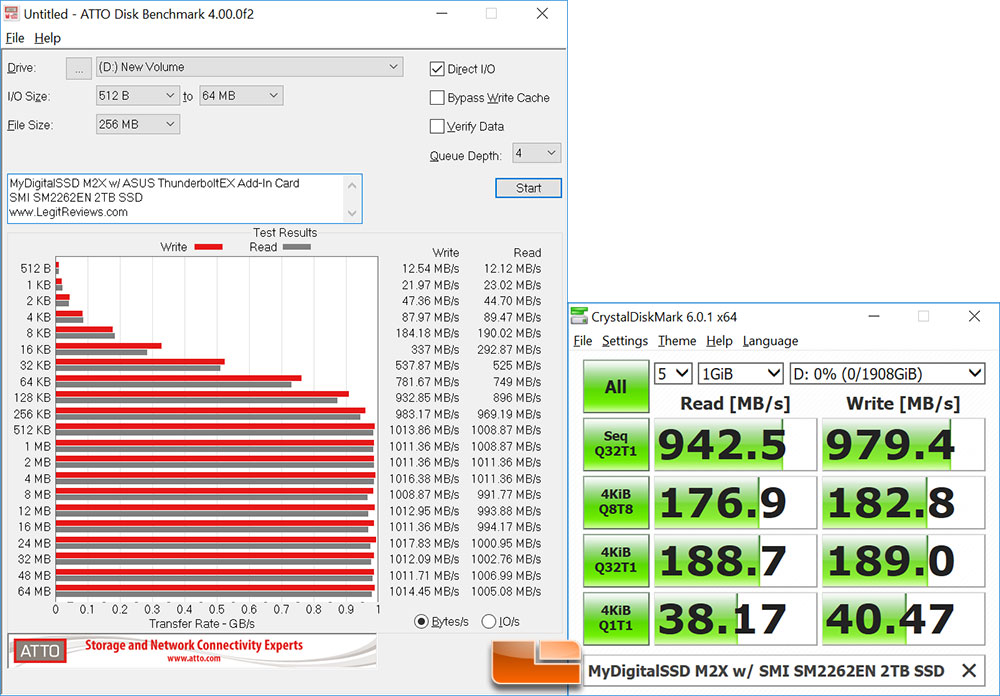The height and width of the screenshot is (696, 1000).
Task: Select the Bytes/s radio button
Action: pyautogui.click(x=421, y=621)
